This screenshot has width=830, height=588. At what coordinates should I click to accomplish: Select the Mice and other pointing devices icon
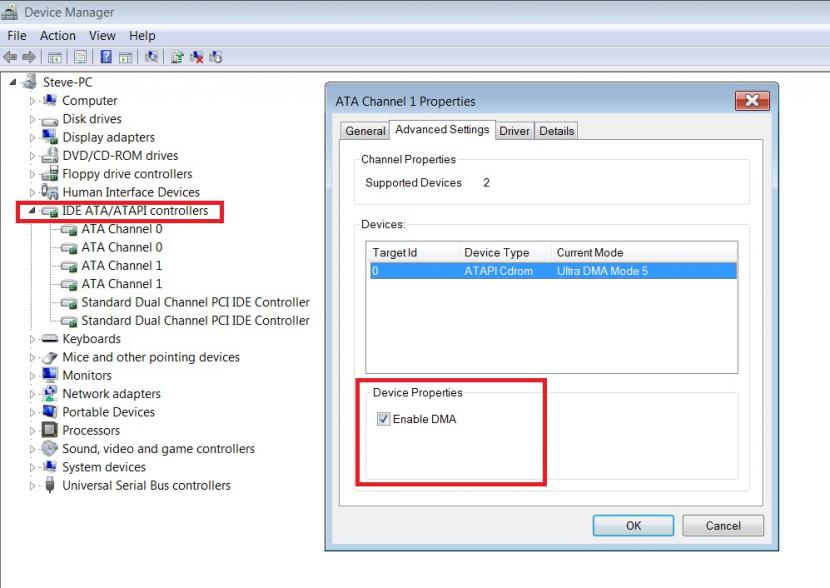pyautogui.click(x=50, y=357)
